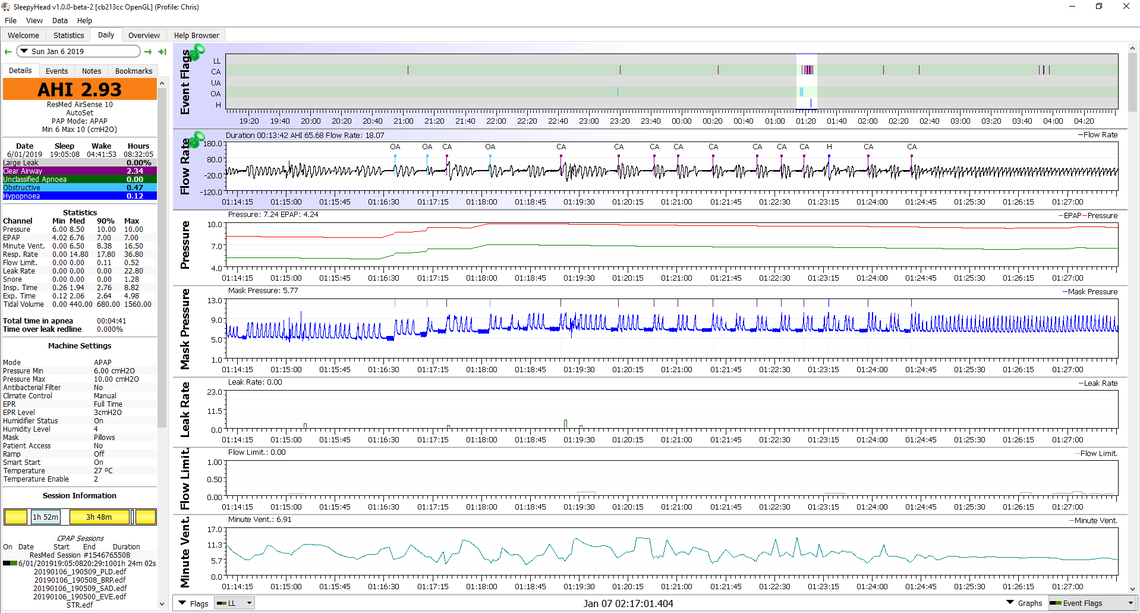
Task: Click the Pressure graph vertical title
Action: click(185, 245)
